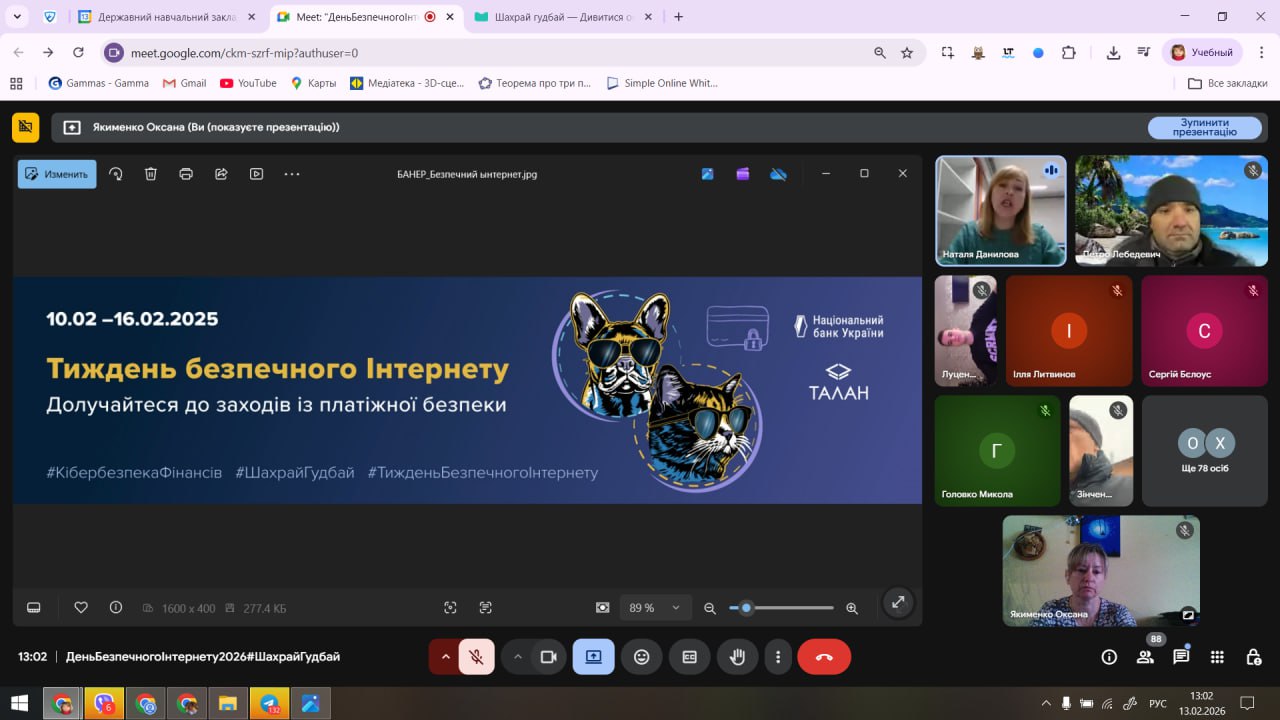The height and width of the screenshot is (720, 1280).
Task: Click the red leave call button
Action: click(824, 657)
